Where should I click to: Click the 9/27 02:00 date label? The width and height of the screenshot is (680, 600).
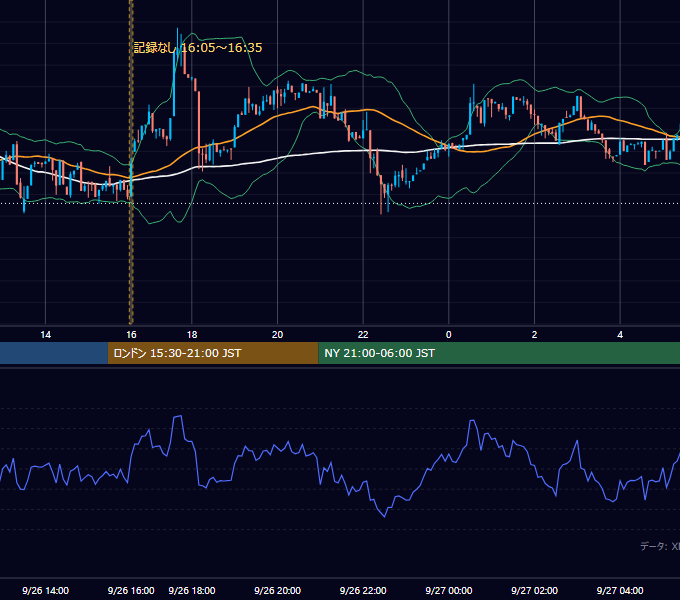click(534, 590)
